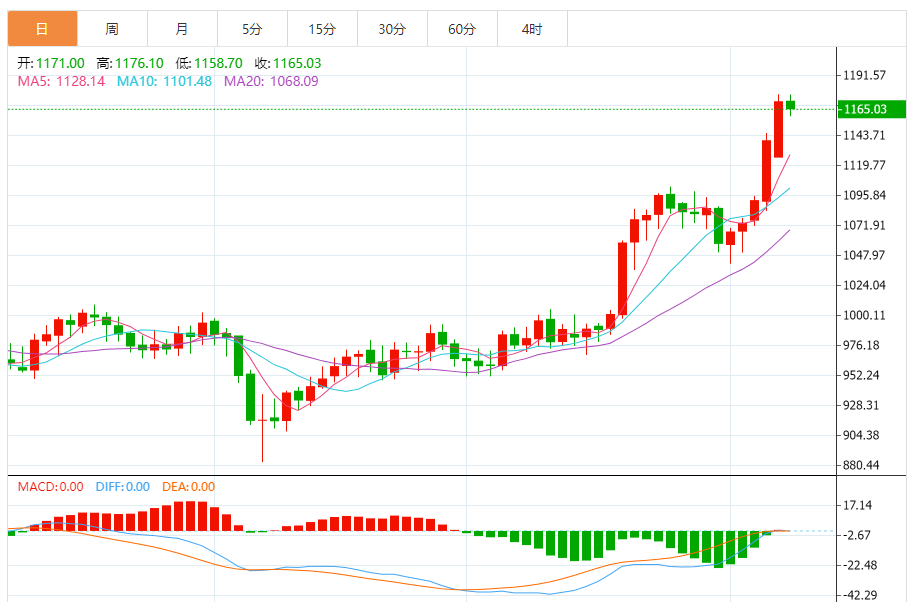Click the 952.24 price axis label
Viewport: 915px width, 602px height.
[861, 375]
